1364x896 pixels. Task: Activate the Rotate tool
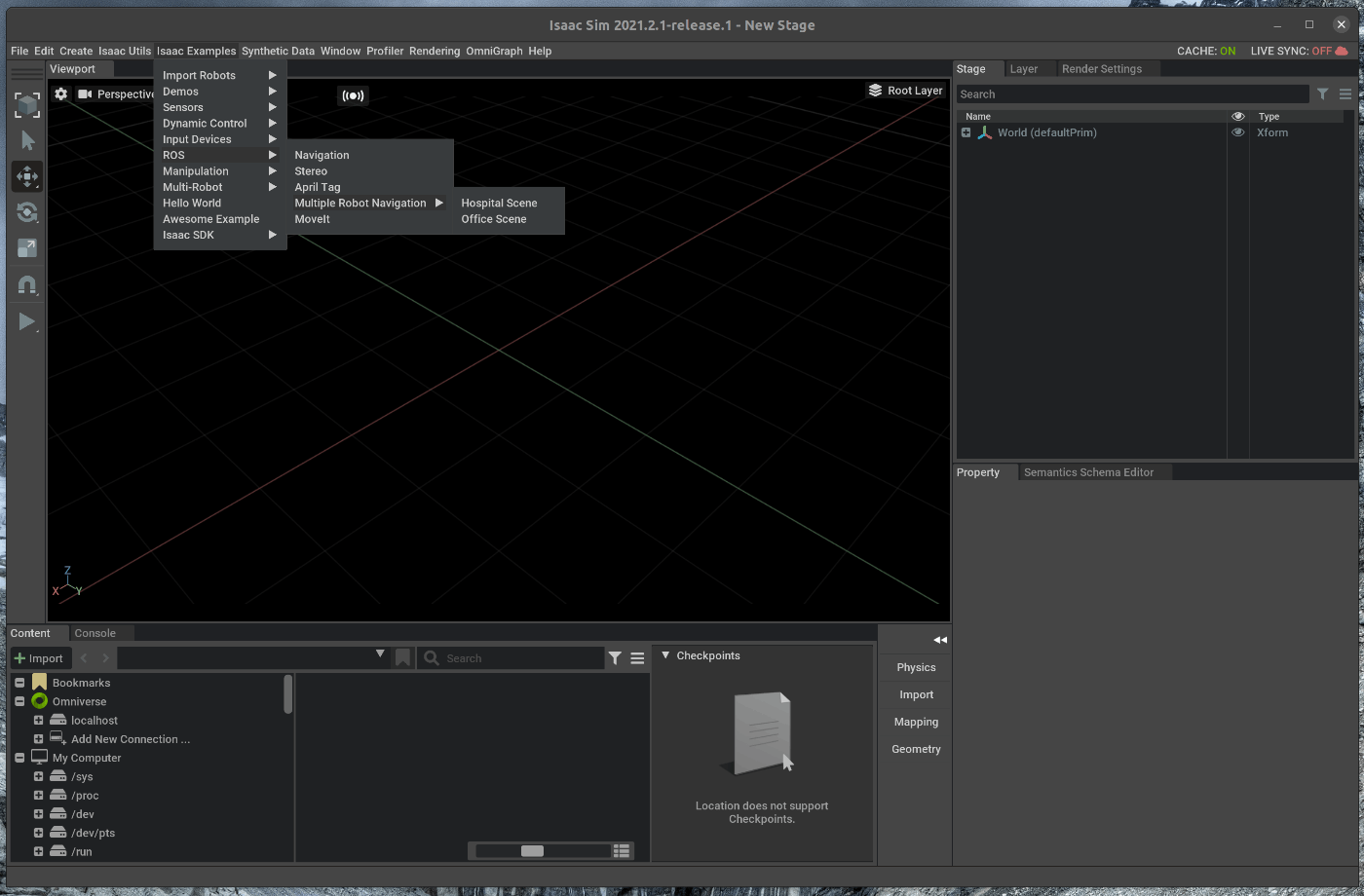(x=27, y=212)
